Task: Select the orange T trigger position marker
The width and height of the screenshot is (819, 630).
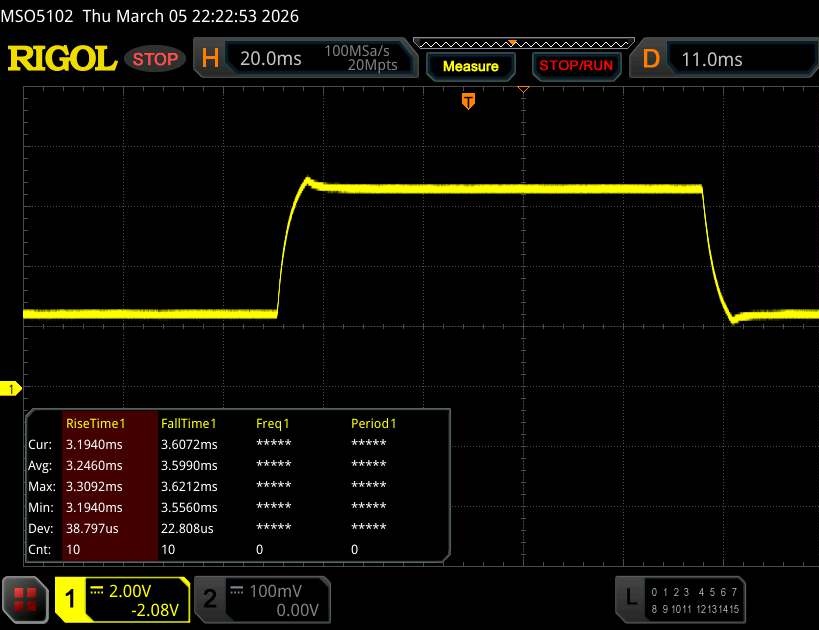Action: coord(467,100)
